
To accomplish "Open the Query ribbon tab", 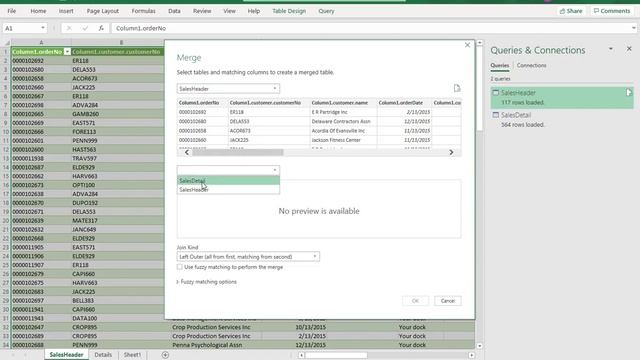I will click(x=326, y=11).
